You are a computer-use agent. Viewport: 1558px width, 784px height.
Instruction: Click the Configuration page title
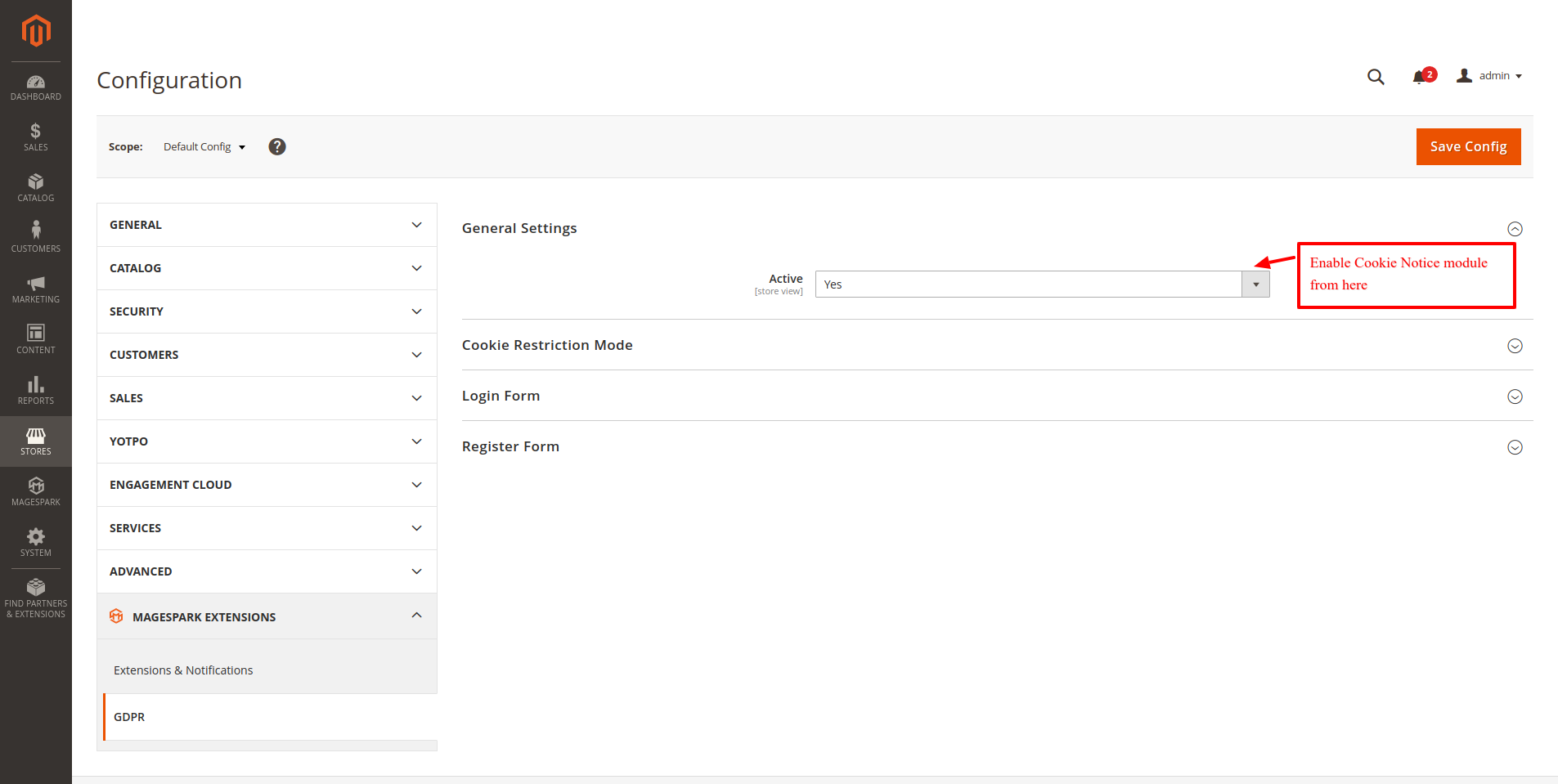point(169,80)
